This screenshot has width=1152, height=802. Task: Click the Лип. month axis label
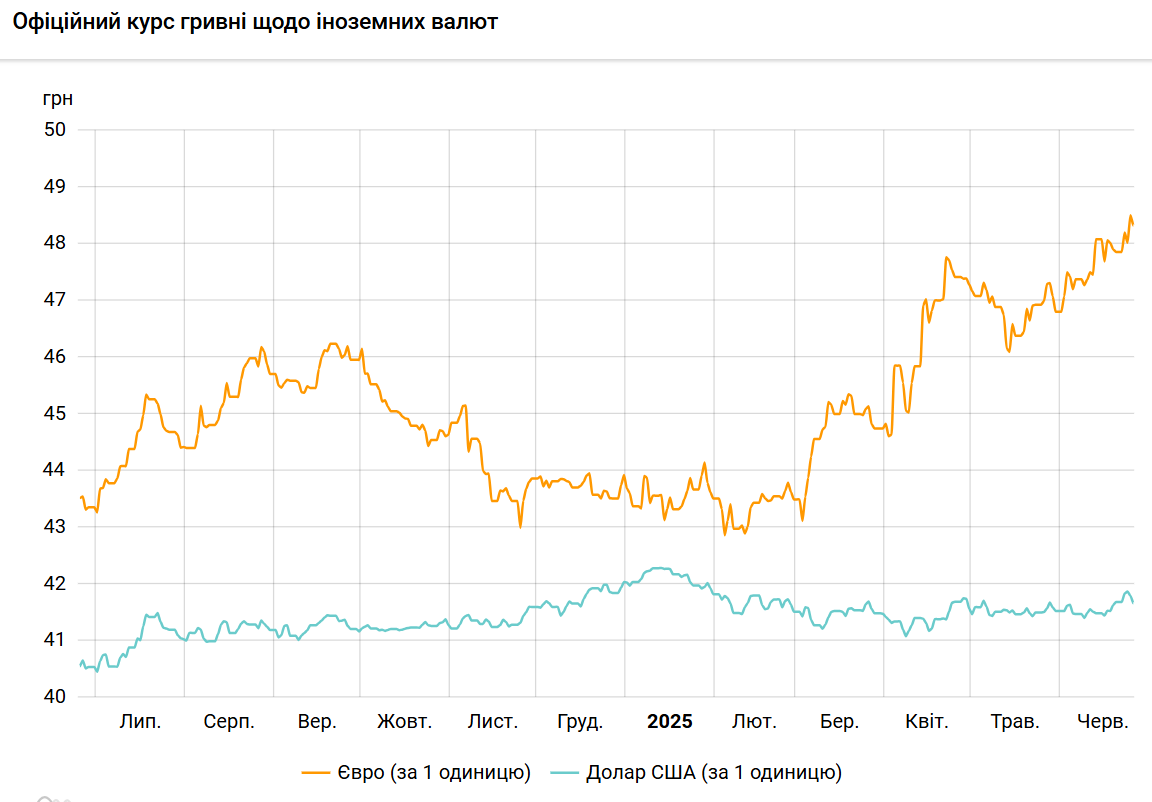pos(140,721)
